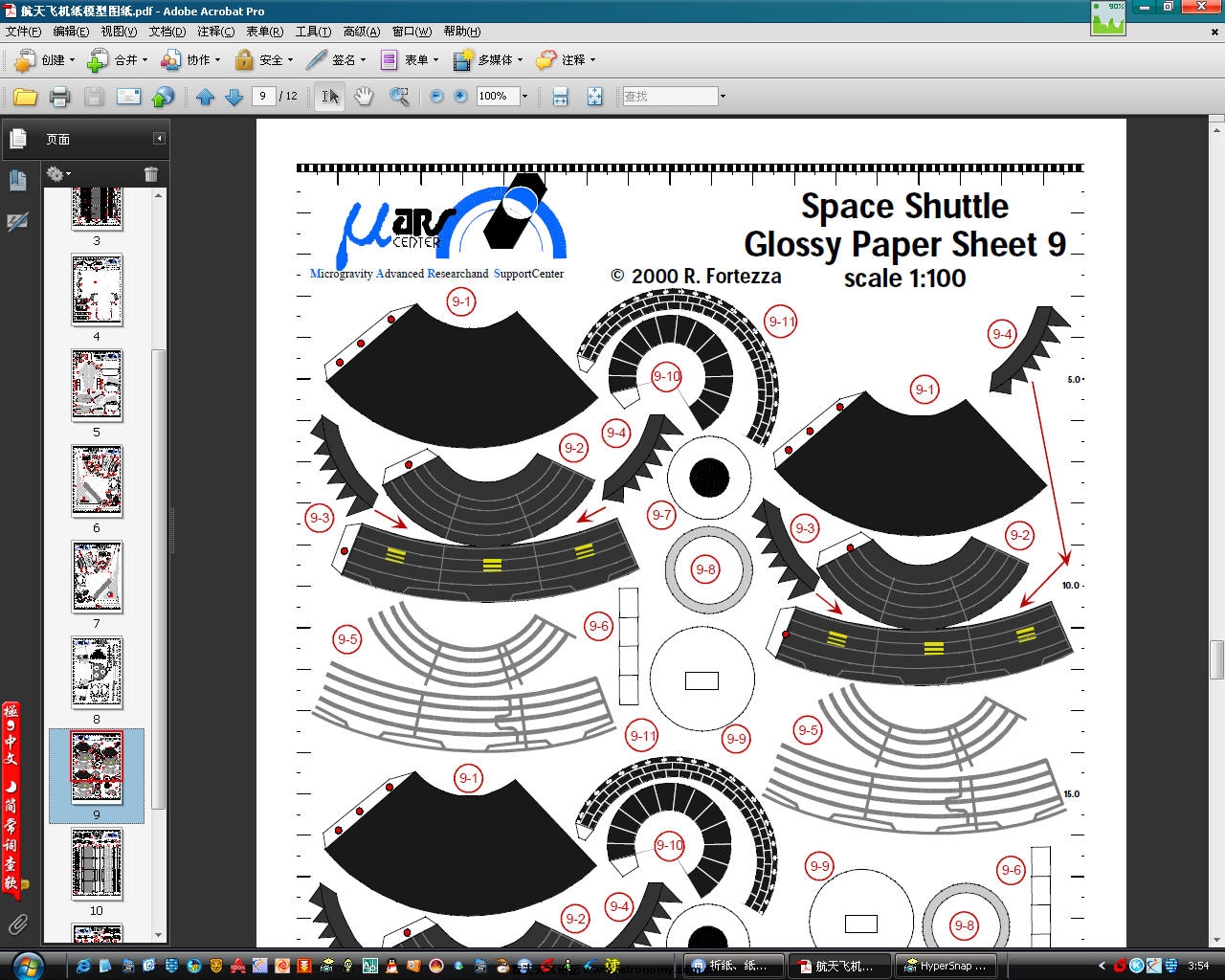Open the 工具(T) menu

click(313, 32)
